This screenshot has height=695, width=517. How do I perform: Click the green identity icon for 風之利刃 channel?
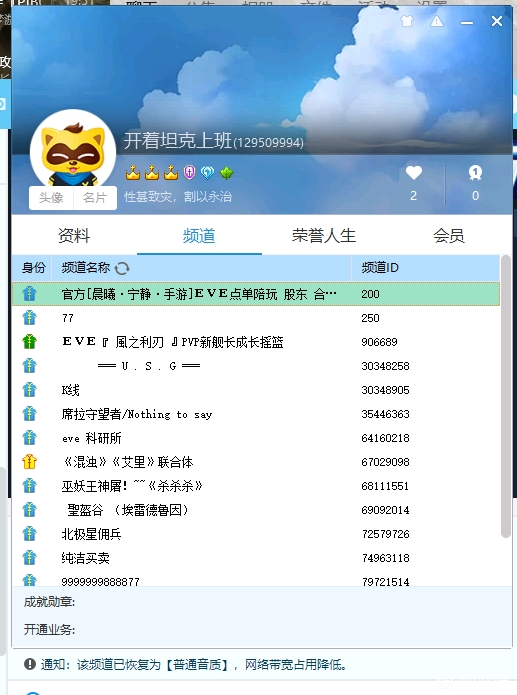pos(29,342)
